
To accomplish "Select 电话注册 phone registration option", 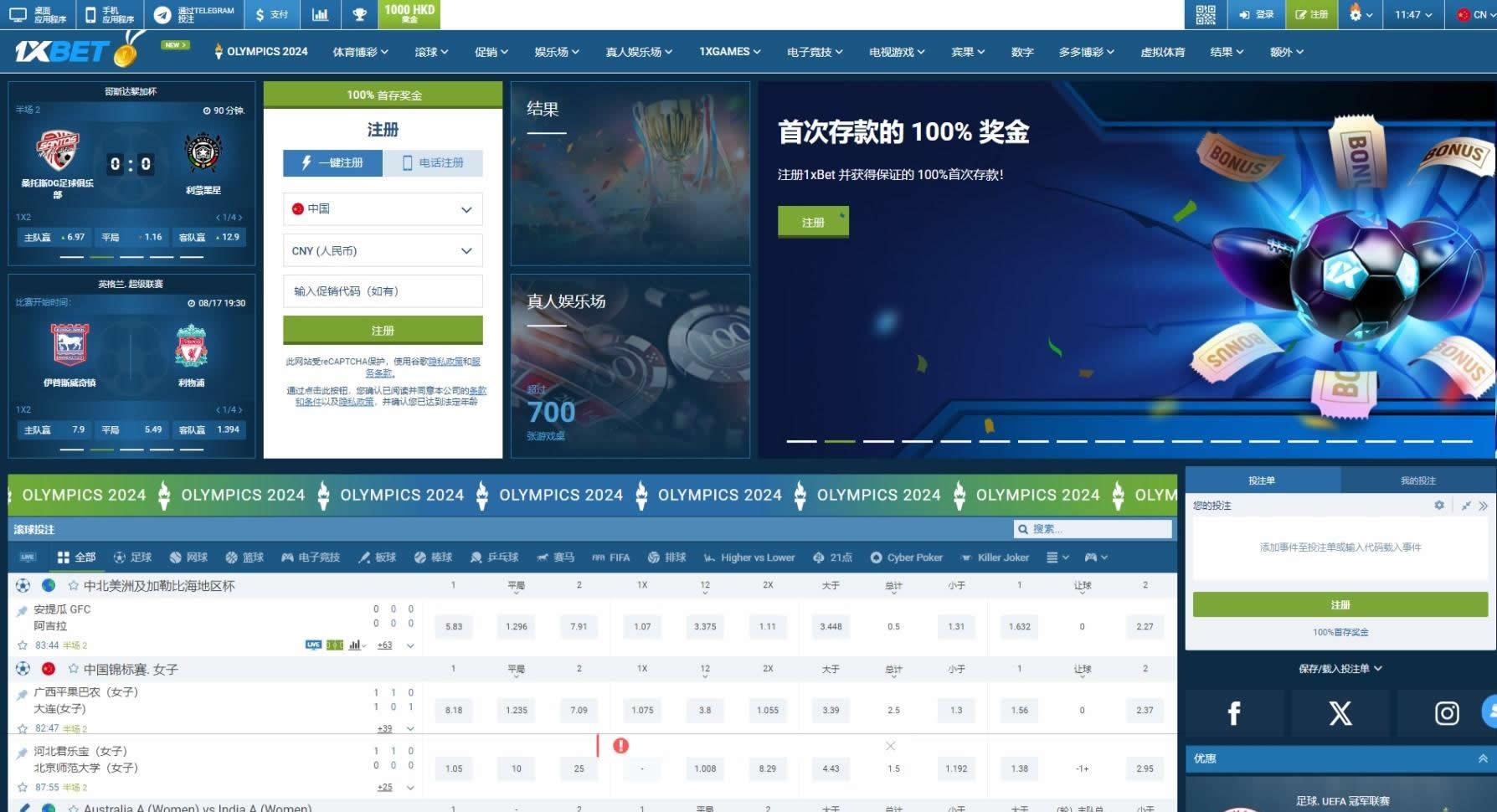I will pos(433,162).
